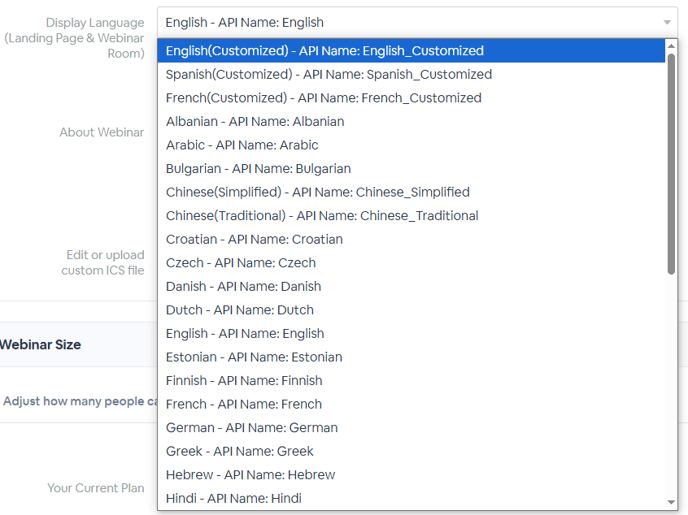Select Danish language option
688x515 pixels.
coord(411,286)
